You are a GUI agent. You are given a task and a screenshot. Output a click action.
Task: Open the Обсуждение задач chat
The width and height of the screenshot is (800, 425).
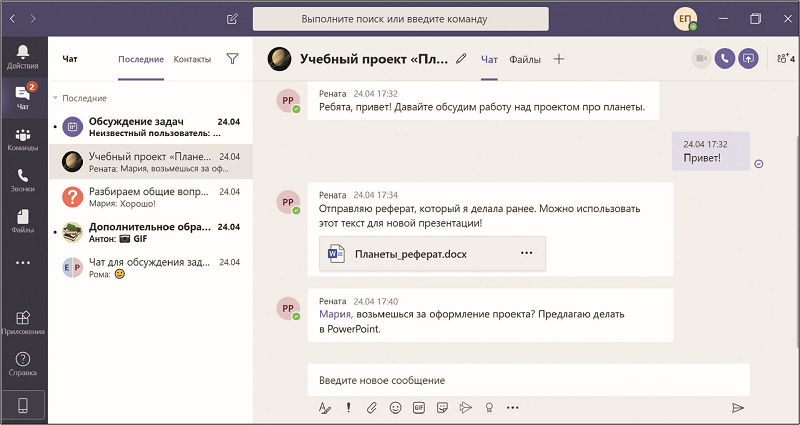151,127
